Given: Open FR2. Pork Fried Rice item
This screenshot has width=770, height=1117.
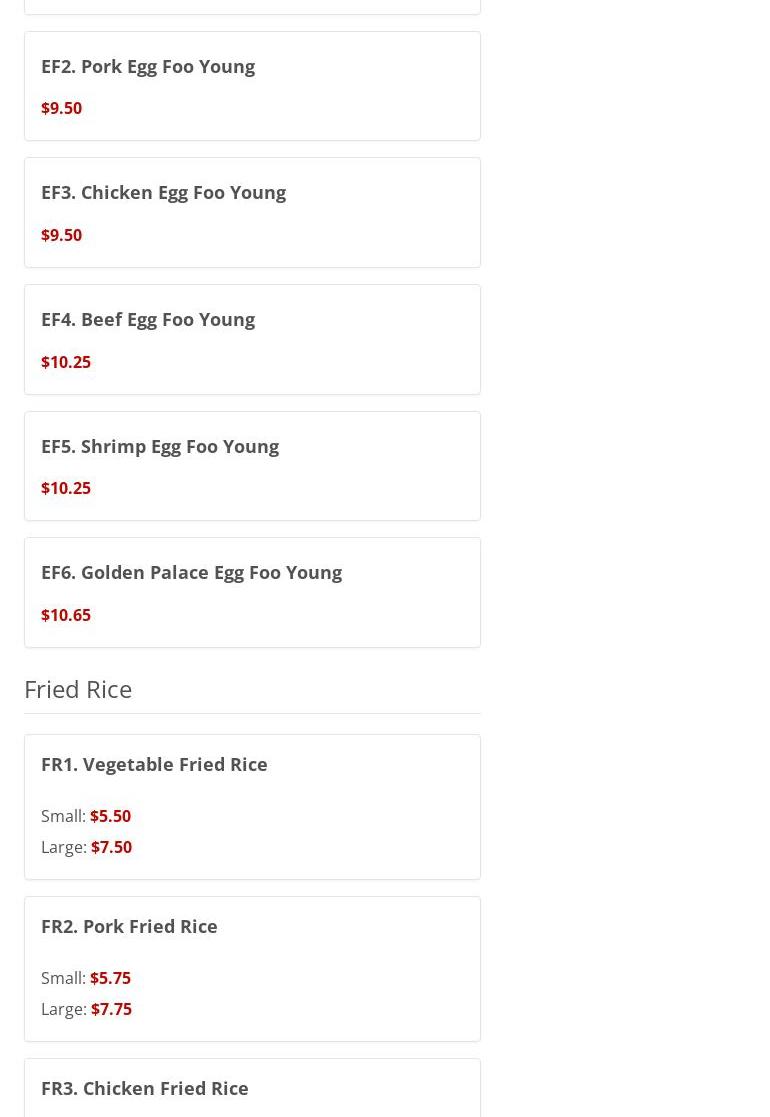Looking at the screenshot, I should click(x=129, y=926).
